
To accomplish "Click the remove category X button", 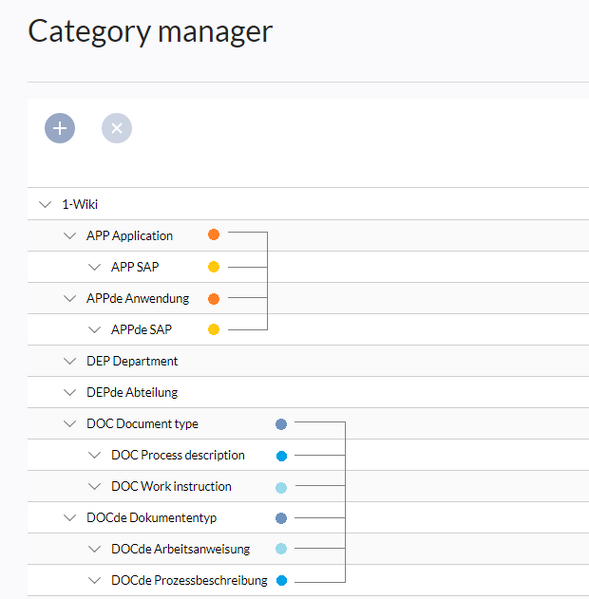I will click(117, 128).
